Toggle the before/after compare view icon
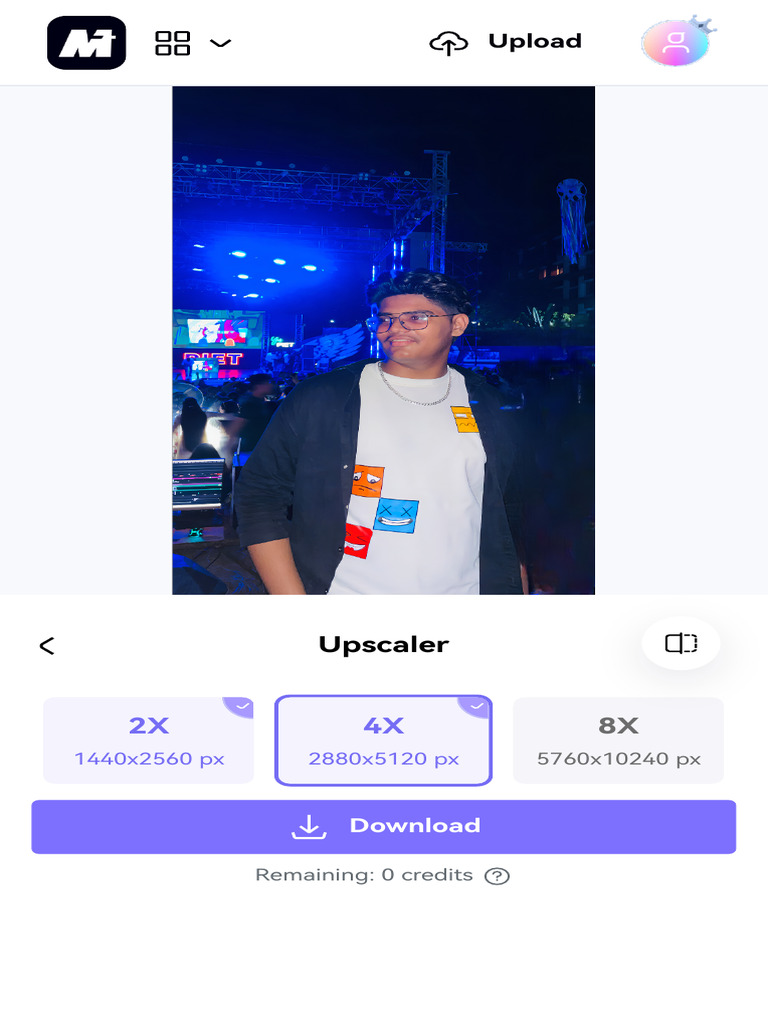This screenshot has width=768, height=1024. click(x=681, y=643)
